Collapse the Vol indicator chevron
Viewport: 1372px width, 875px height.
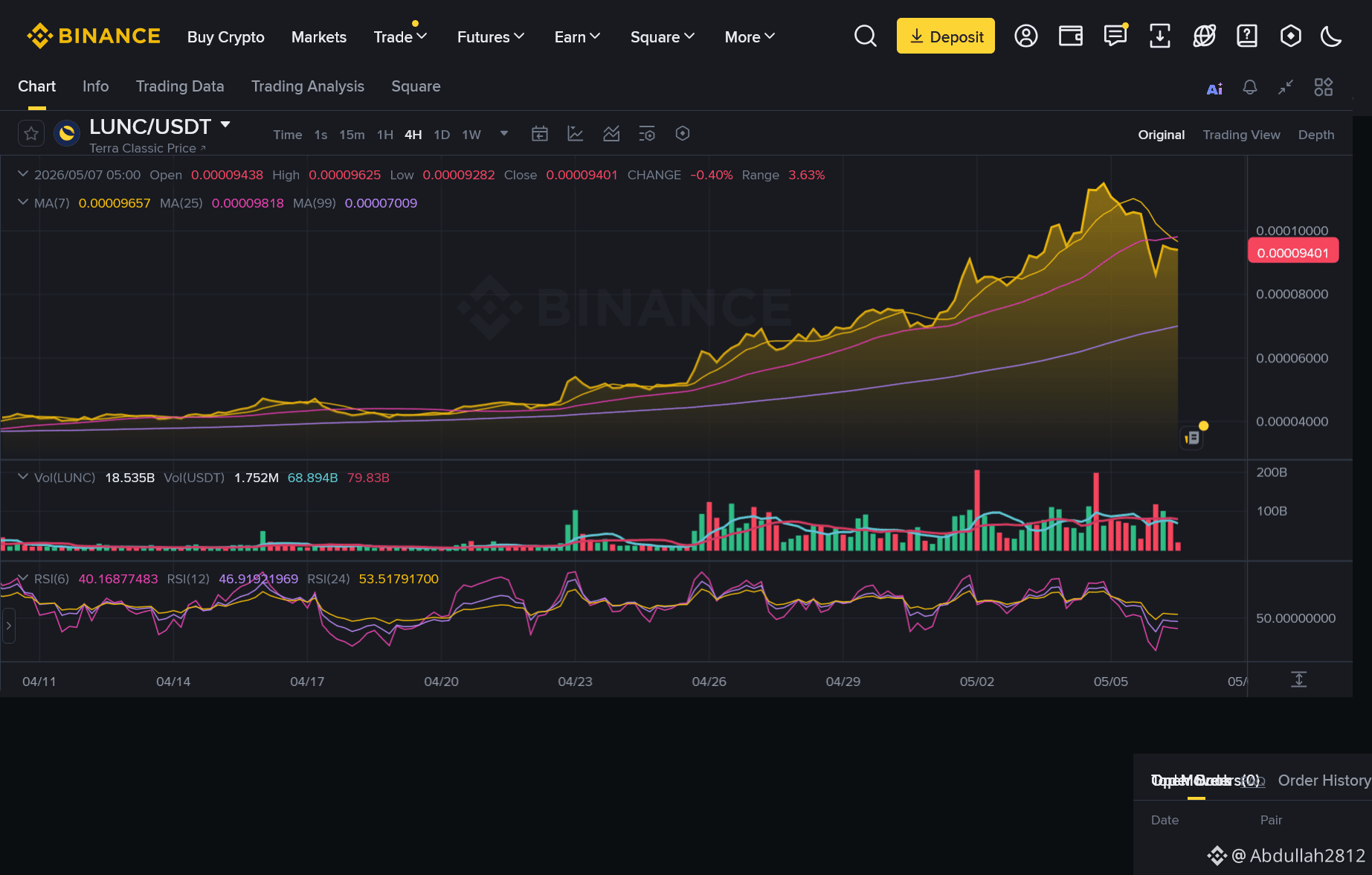(23, 477)
